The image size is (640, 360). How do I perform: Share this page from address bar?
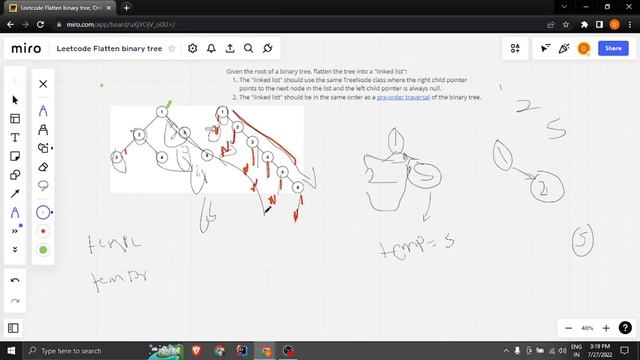(551, 24)
